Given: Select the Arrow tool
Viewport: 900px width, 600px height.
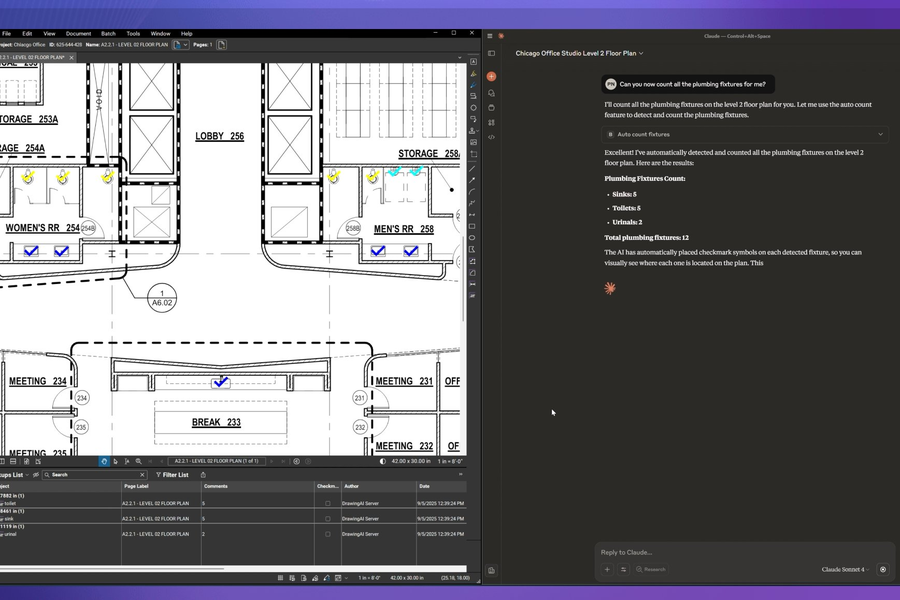Looking at the screenshot, I should [472, 181].
